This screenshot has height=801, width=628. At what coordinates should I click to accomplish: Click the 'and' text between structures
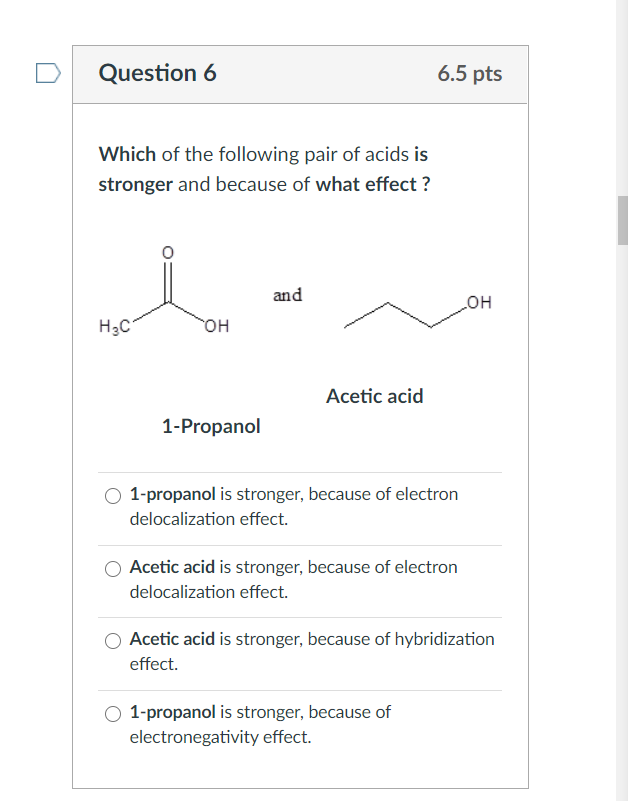[287, 295]
